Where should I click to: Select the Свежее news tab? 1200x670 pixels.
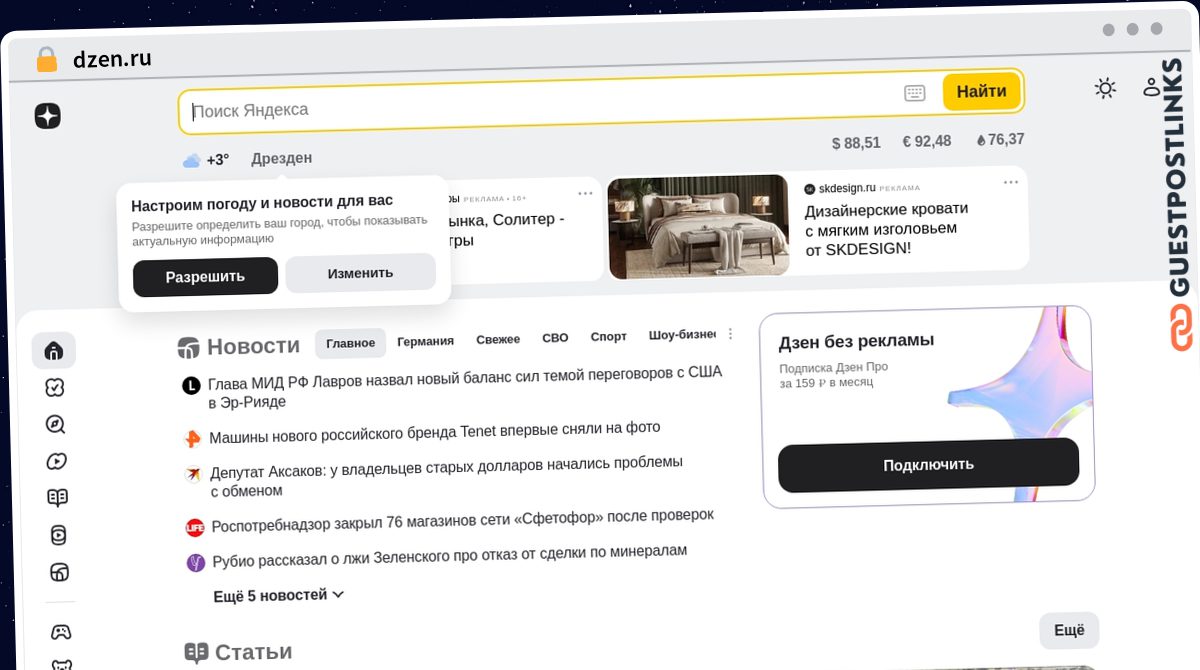(x=498, y=339)
